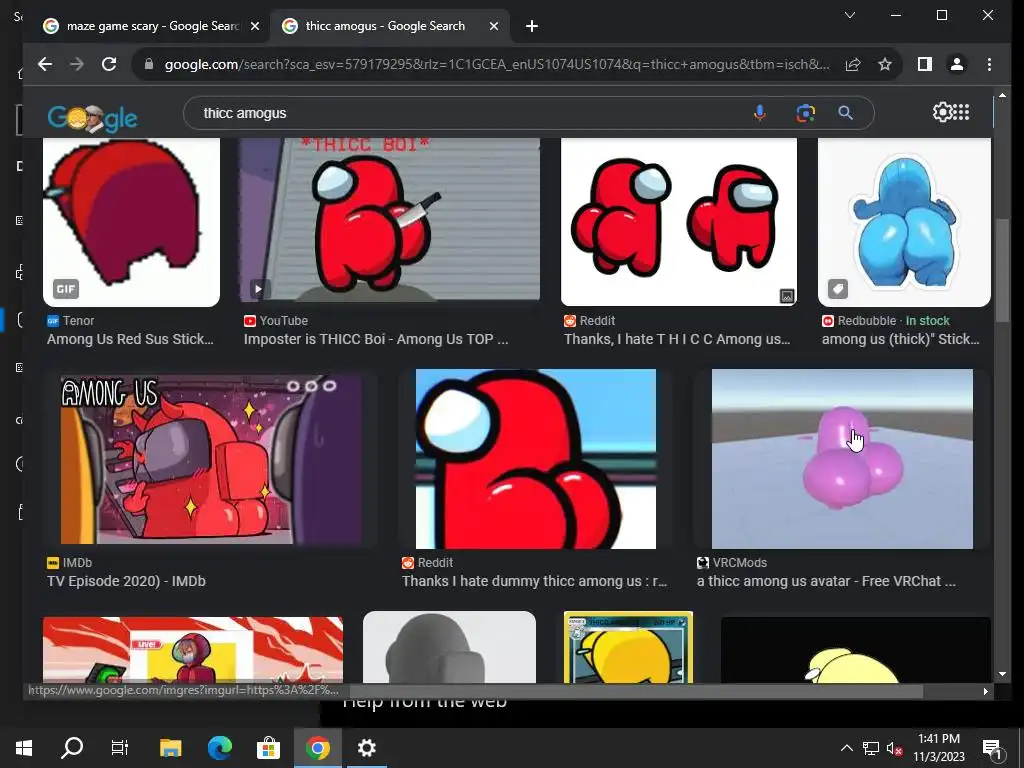Open a thicc among us avatar link
The height and width of the screenshot is (768, 1024).
pos(826,581)
